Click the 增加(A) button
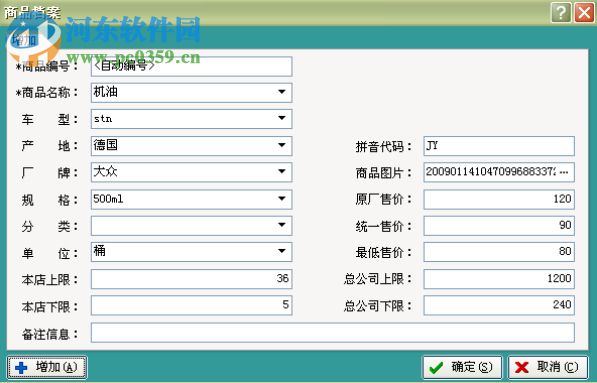The height and width of the screenshot is (383, 597). pyautogui.click(x=47, y=368)
